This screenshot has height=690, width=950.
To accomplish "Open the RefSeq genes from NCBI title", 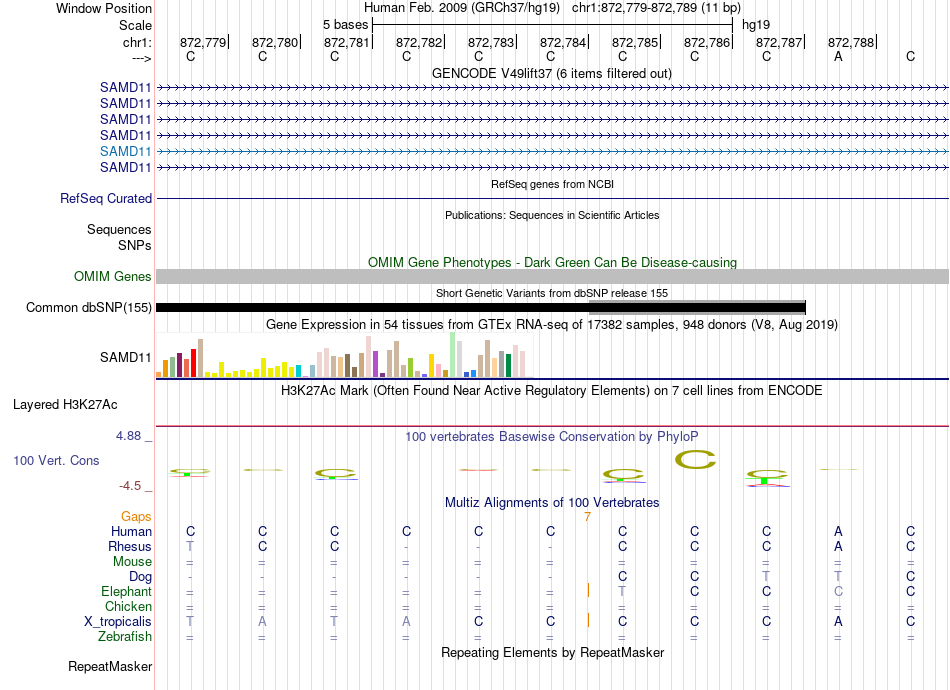I will pyautogui.click(x=552, y=184).
